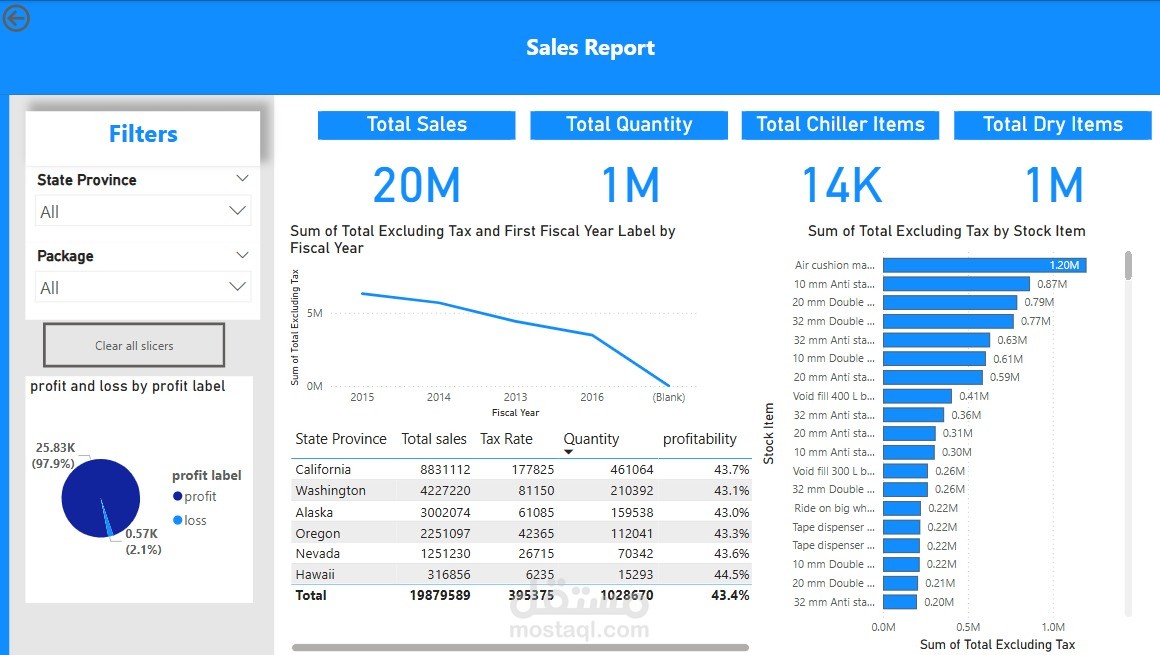Click the vertical scrollbar of stock item chart
This screenshot has height=655, width=1160.
point(1128,265)
